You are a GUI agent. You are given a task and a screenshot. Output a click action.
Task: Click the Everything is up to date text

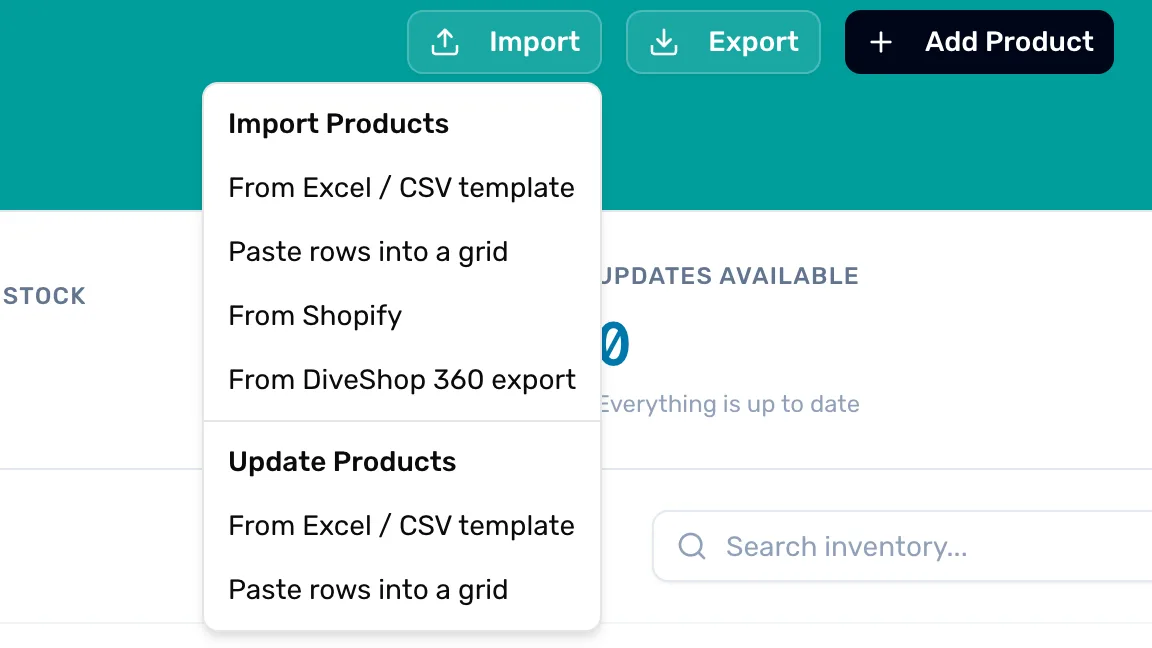point(730,404)
